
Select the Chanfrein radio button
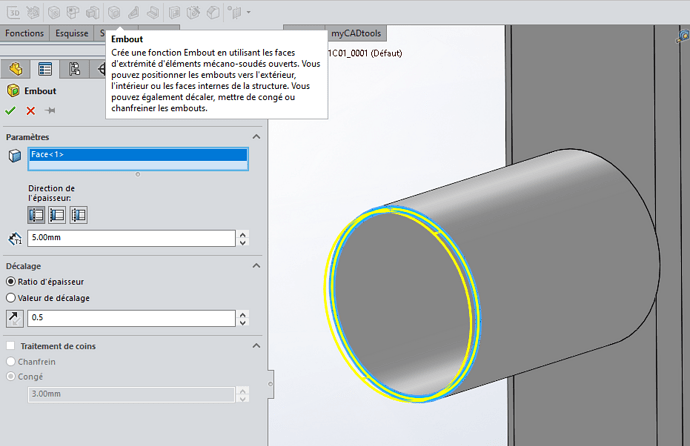(11, 362)
